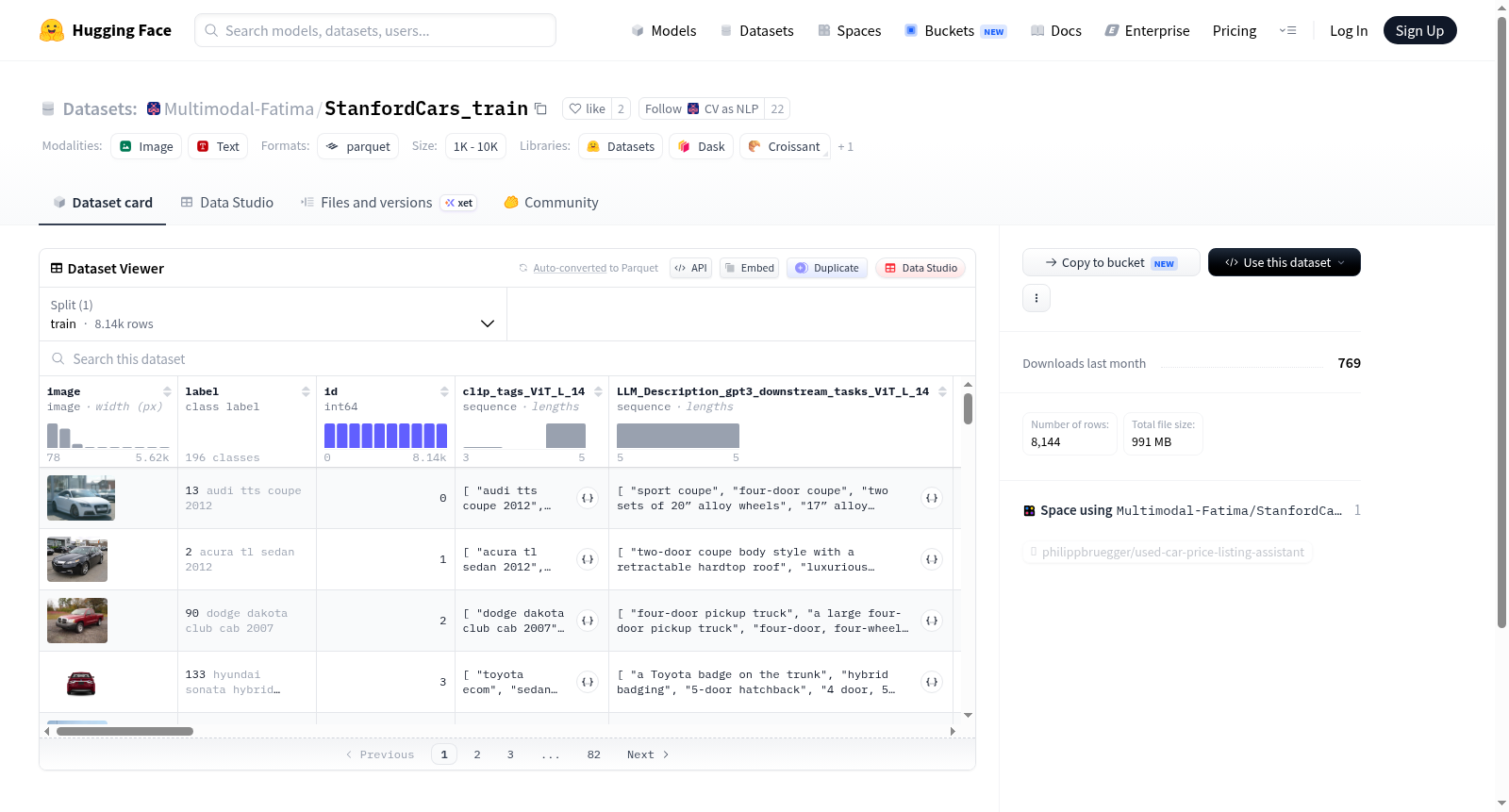Expand JSON view for audi tts clip_tags cell
This screenshot has width=1509, height=812.
588,498
